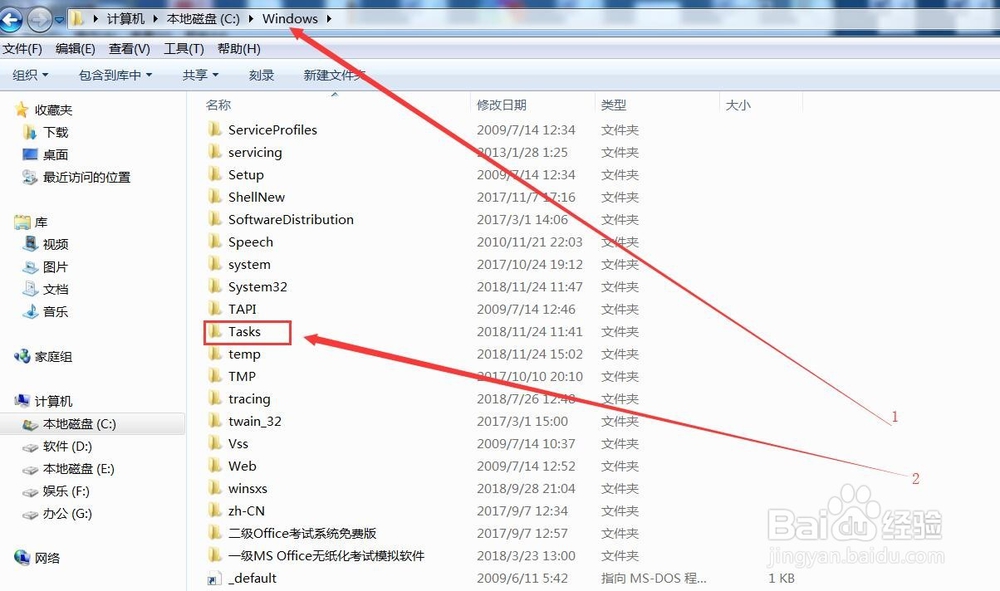Open the 查看(V) menu

click(129, 48)
